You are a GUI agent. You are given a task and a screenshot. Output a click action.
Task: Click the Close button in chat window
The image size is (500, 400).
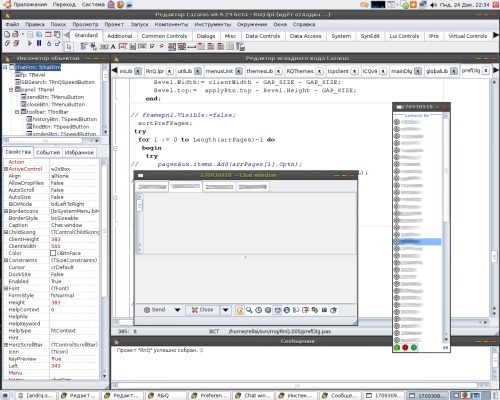202,310
